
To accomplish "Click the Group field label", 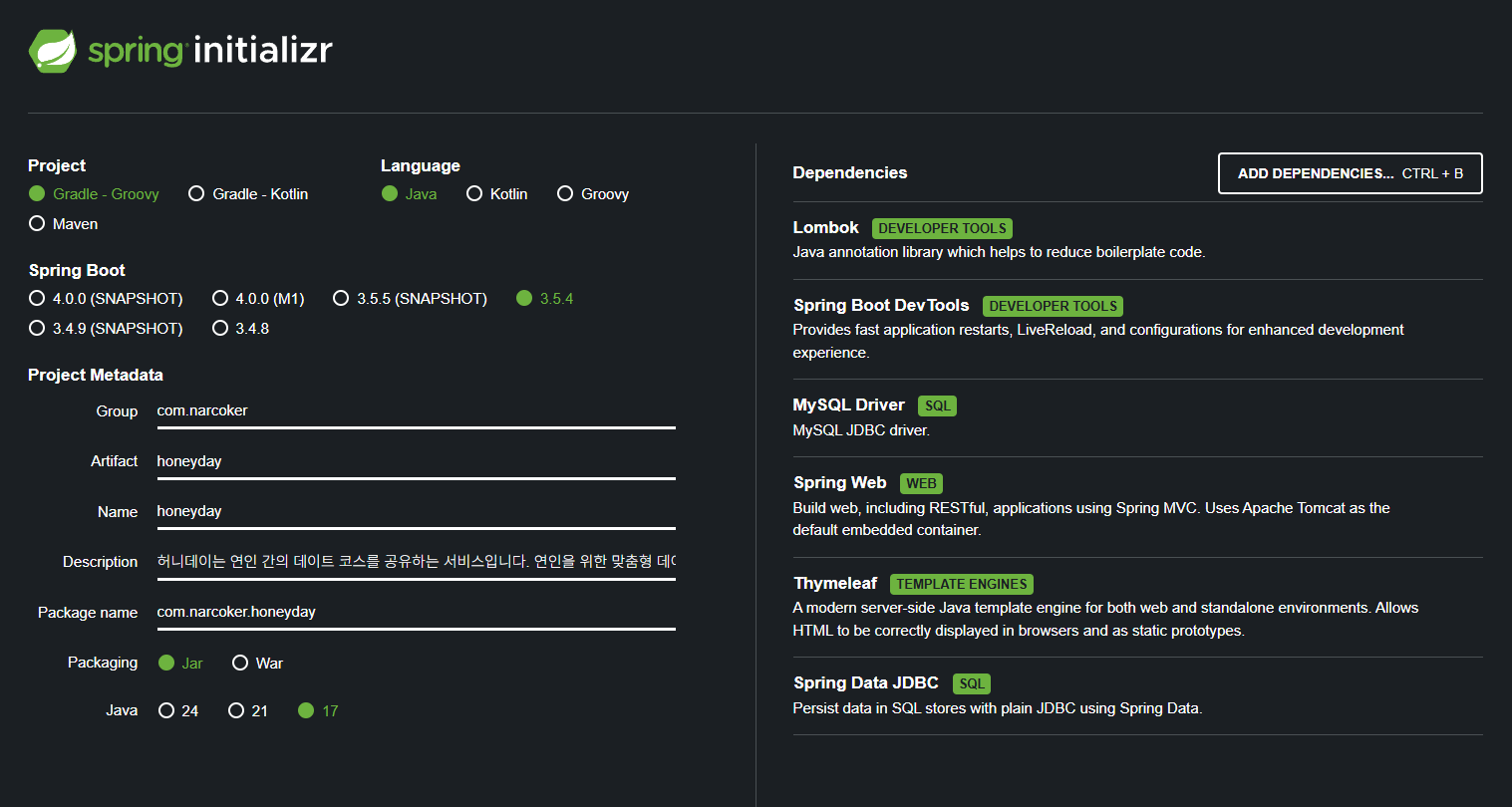I will 117,411.
